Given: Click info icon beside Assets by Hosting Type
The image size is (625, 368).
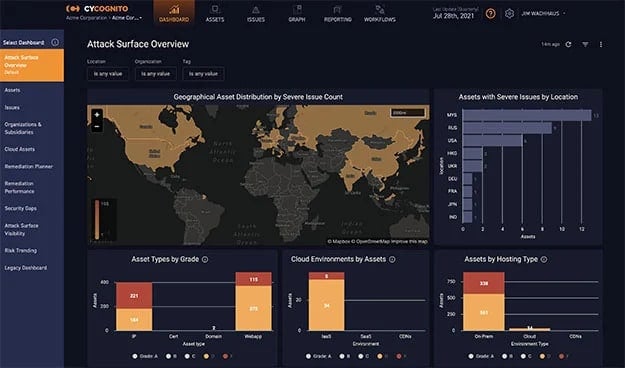Looking at the screenshot, I should pos(544,260).
